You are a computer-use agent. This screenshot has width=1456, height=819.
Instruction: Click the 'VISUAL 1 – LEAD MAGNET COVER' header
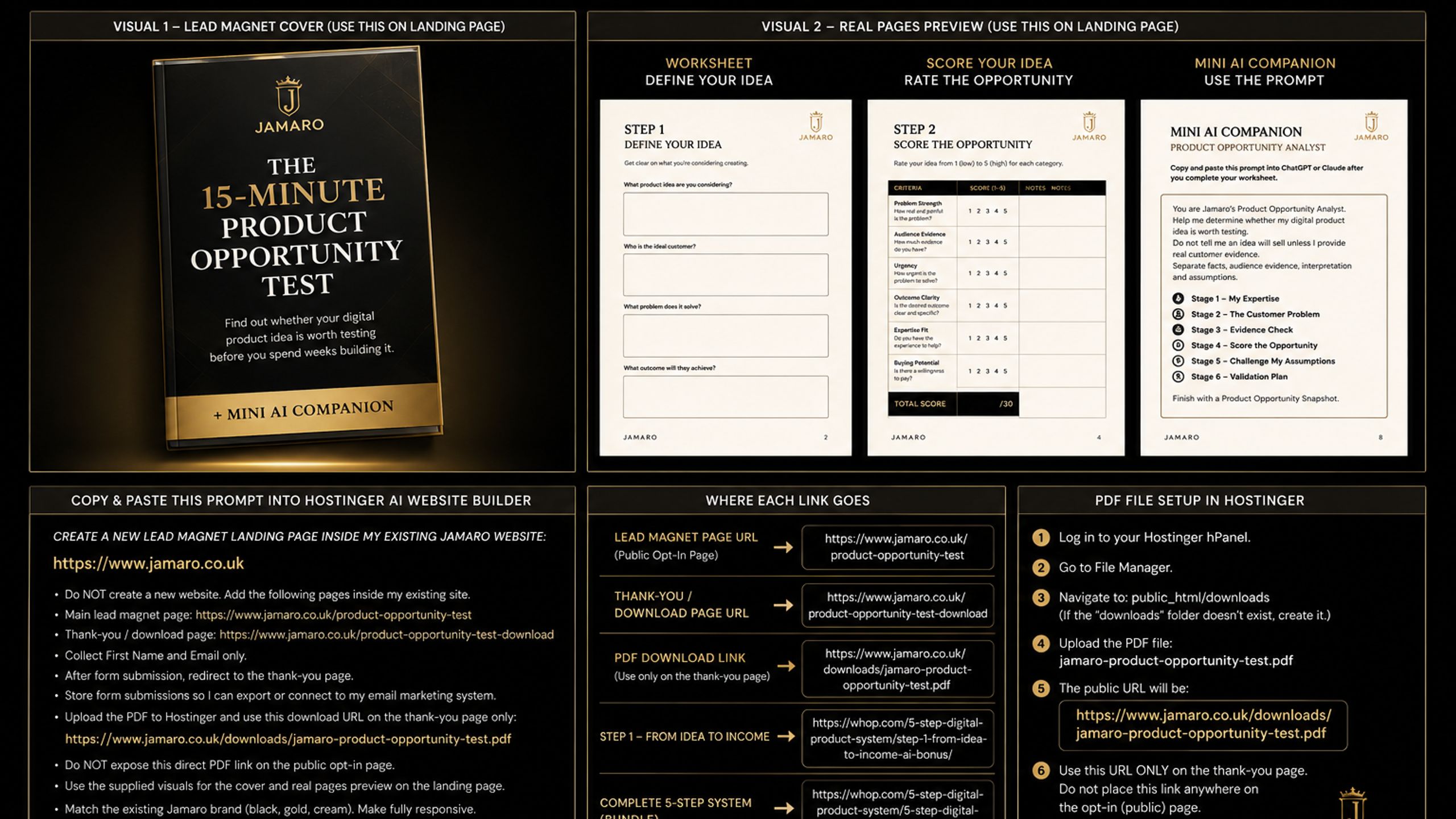[x=309, y=26]
